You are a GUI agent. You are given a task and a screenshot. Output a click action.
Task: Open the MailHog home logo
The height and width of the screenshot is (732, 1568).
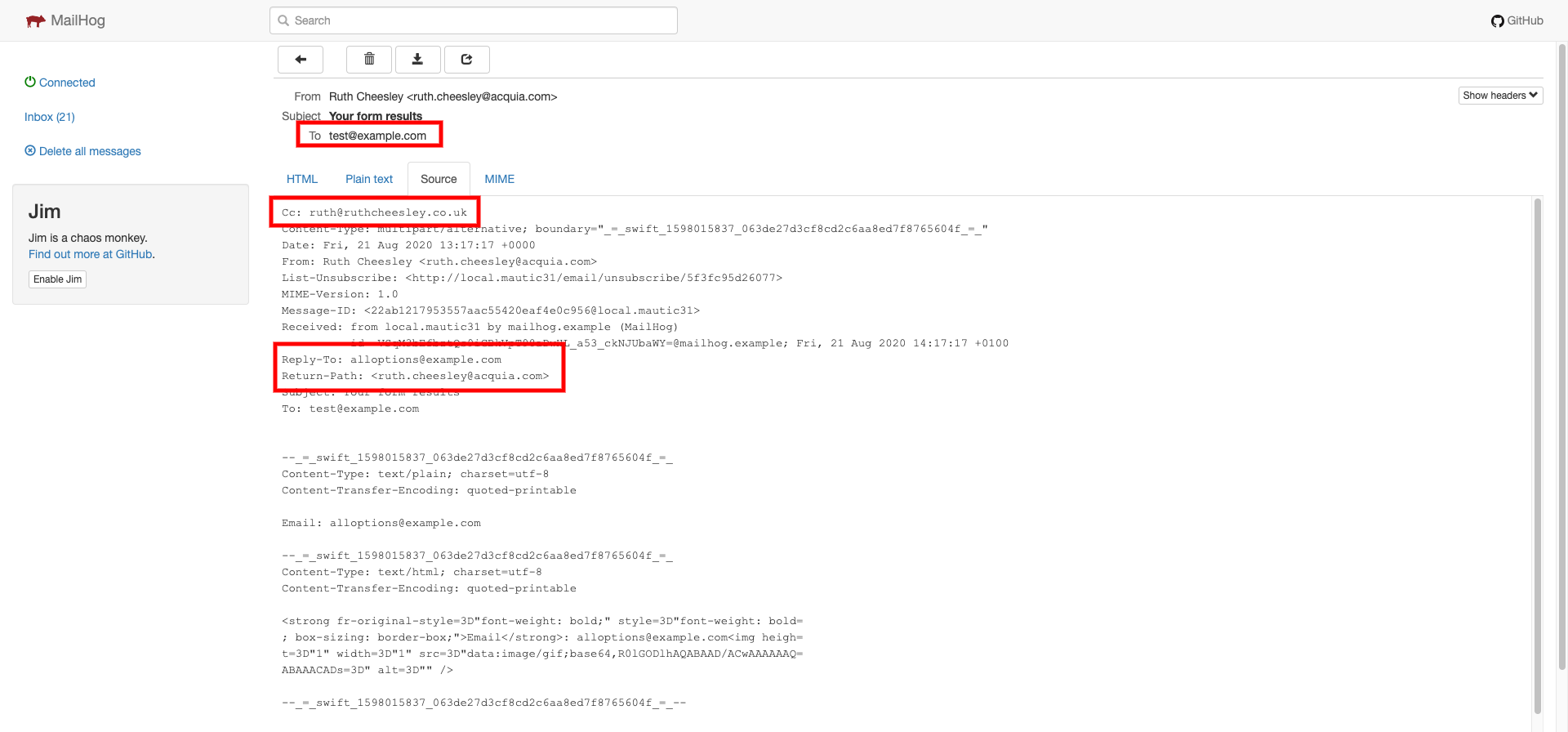pyautogui.click(x=65, y=20)
